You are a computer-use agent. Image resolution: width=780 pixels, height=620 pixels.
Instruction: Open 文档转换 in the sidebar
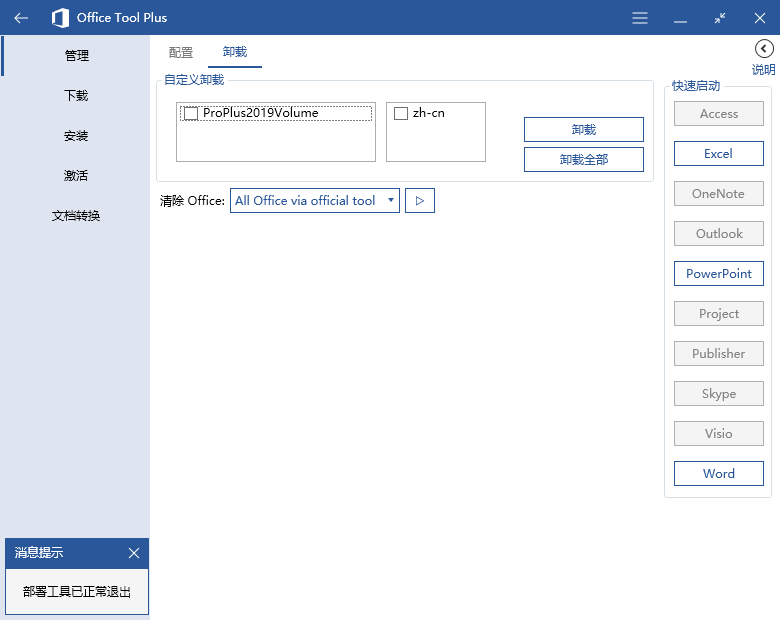coord(76,215)
